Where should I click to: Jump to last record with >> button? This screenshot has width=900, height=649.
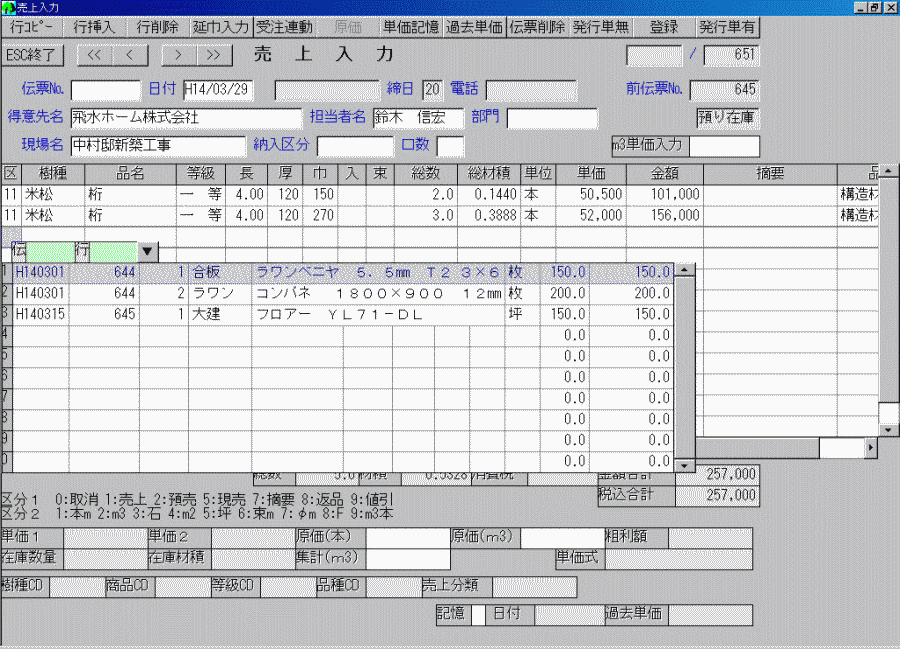point(214,55)
